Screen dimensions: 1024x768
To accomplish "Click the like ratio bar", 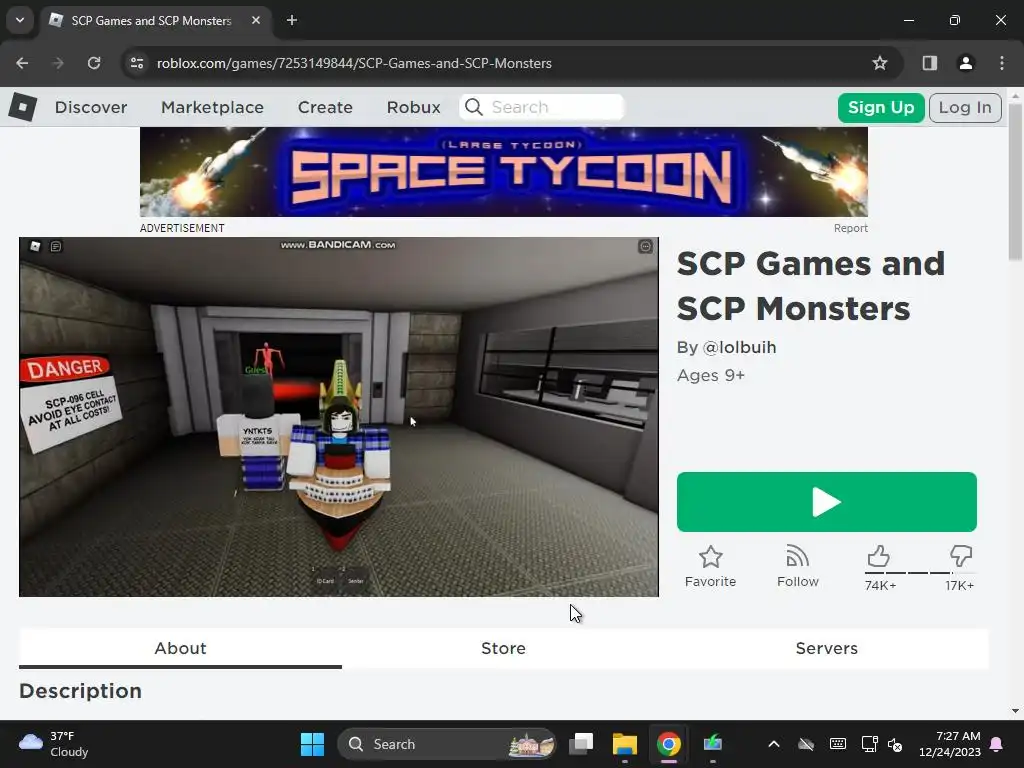I will pos(920,573).
